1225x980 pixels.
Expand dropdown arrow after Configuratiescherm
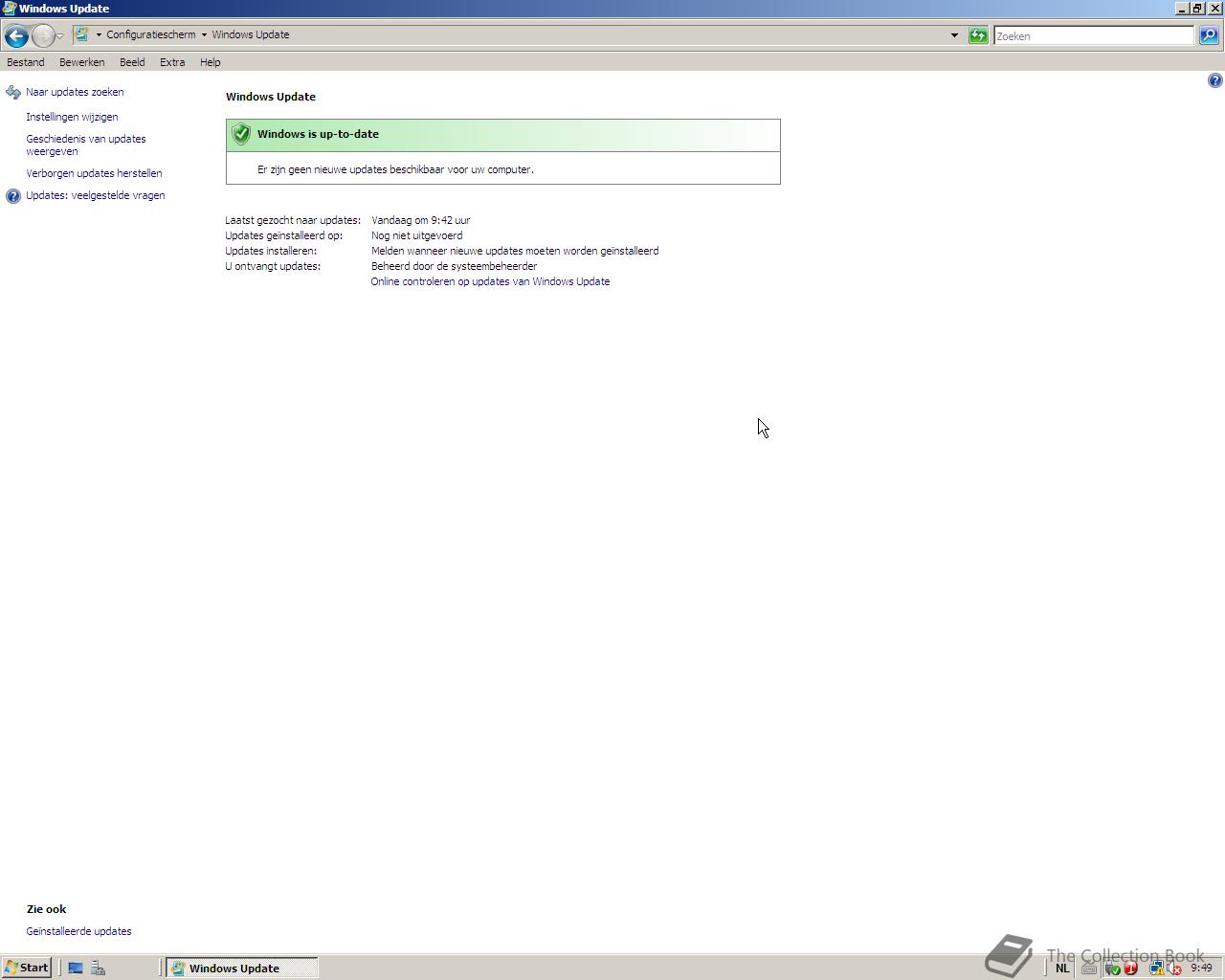204,34
